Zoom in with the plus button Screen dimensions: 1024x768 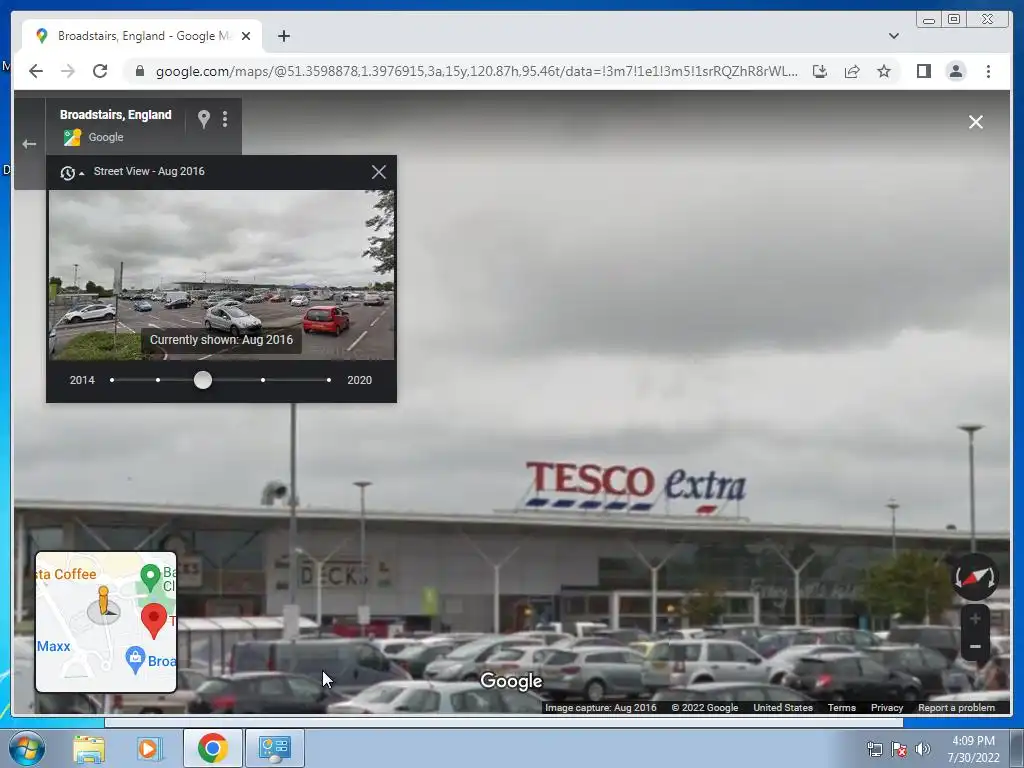[975, 618]
